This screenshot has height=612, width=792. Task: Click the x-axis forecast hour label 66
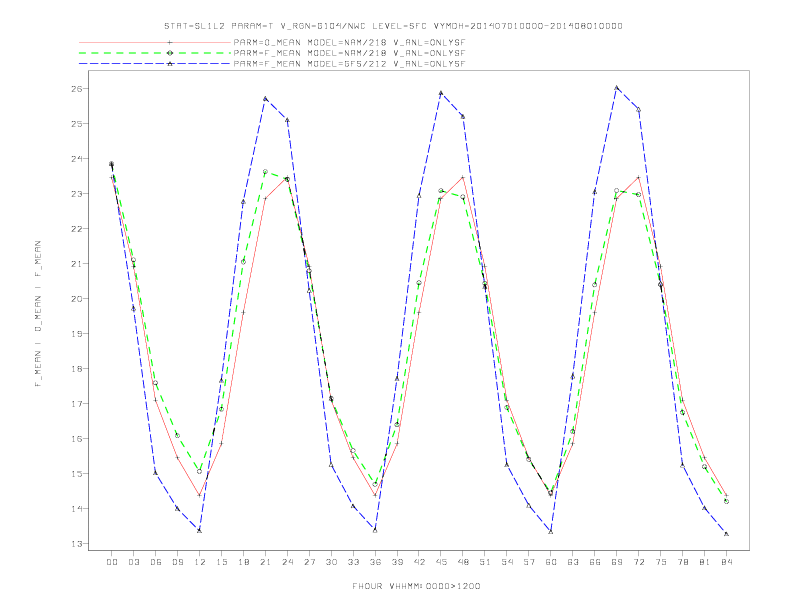pyautogui.click(x=595, y=562)
